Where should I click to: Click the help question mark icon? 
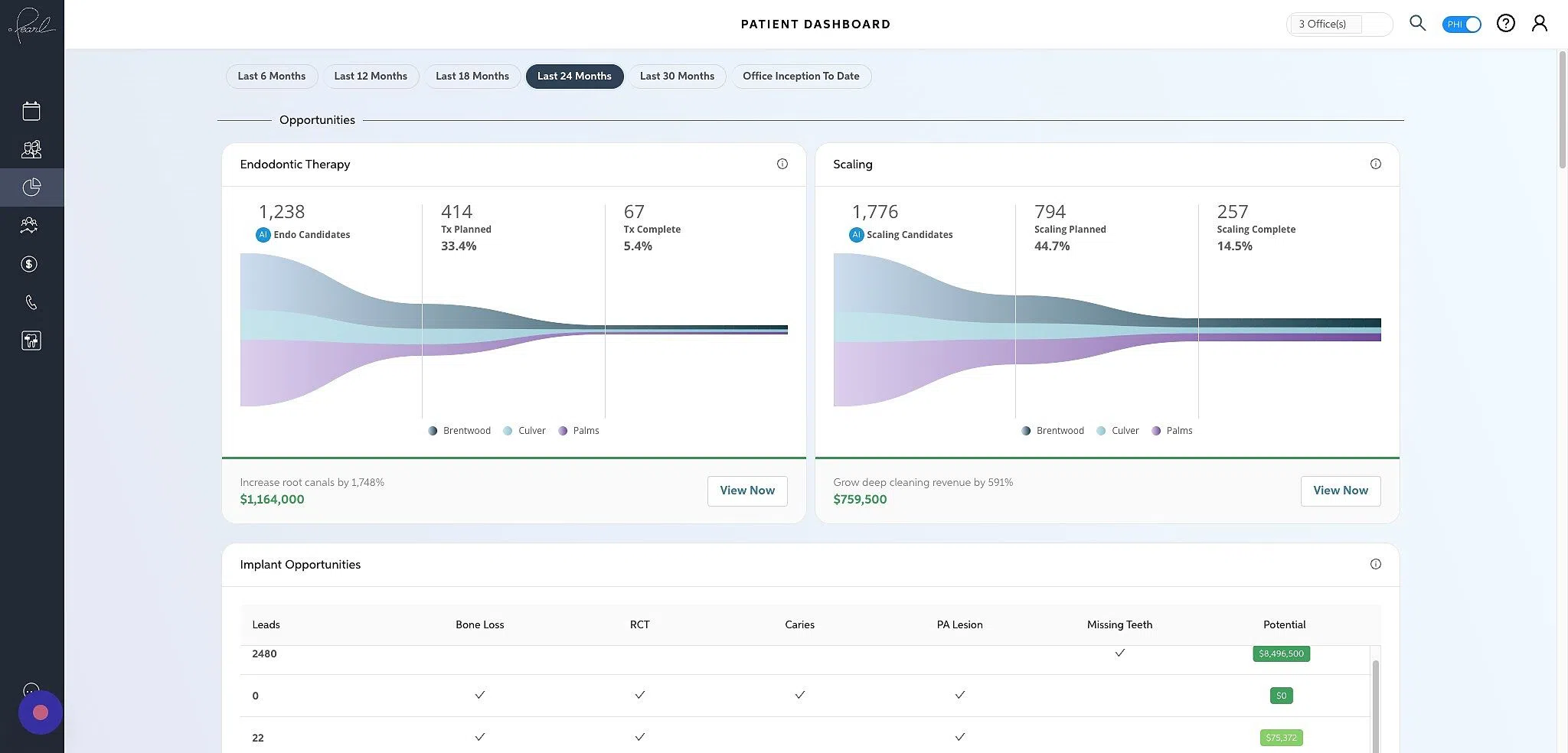[1505, 23]
